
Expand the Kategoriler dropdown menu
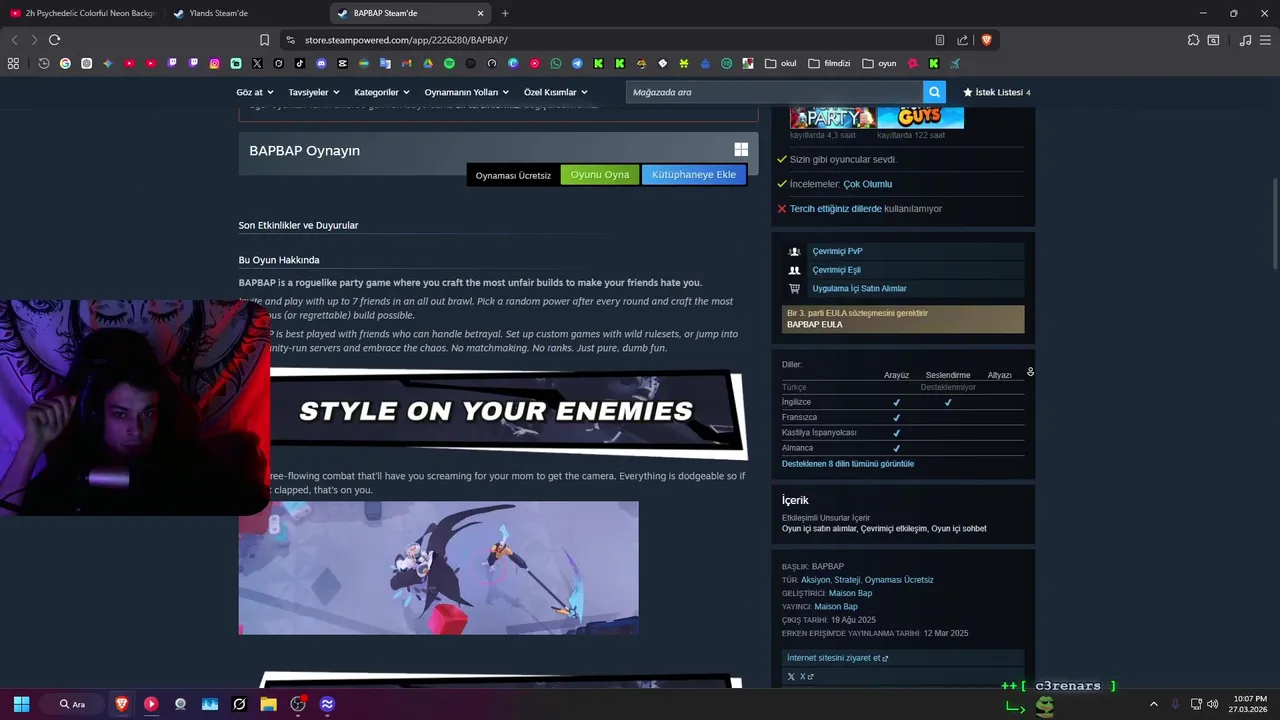[382, 92]
